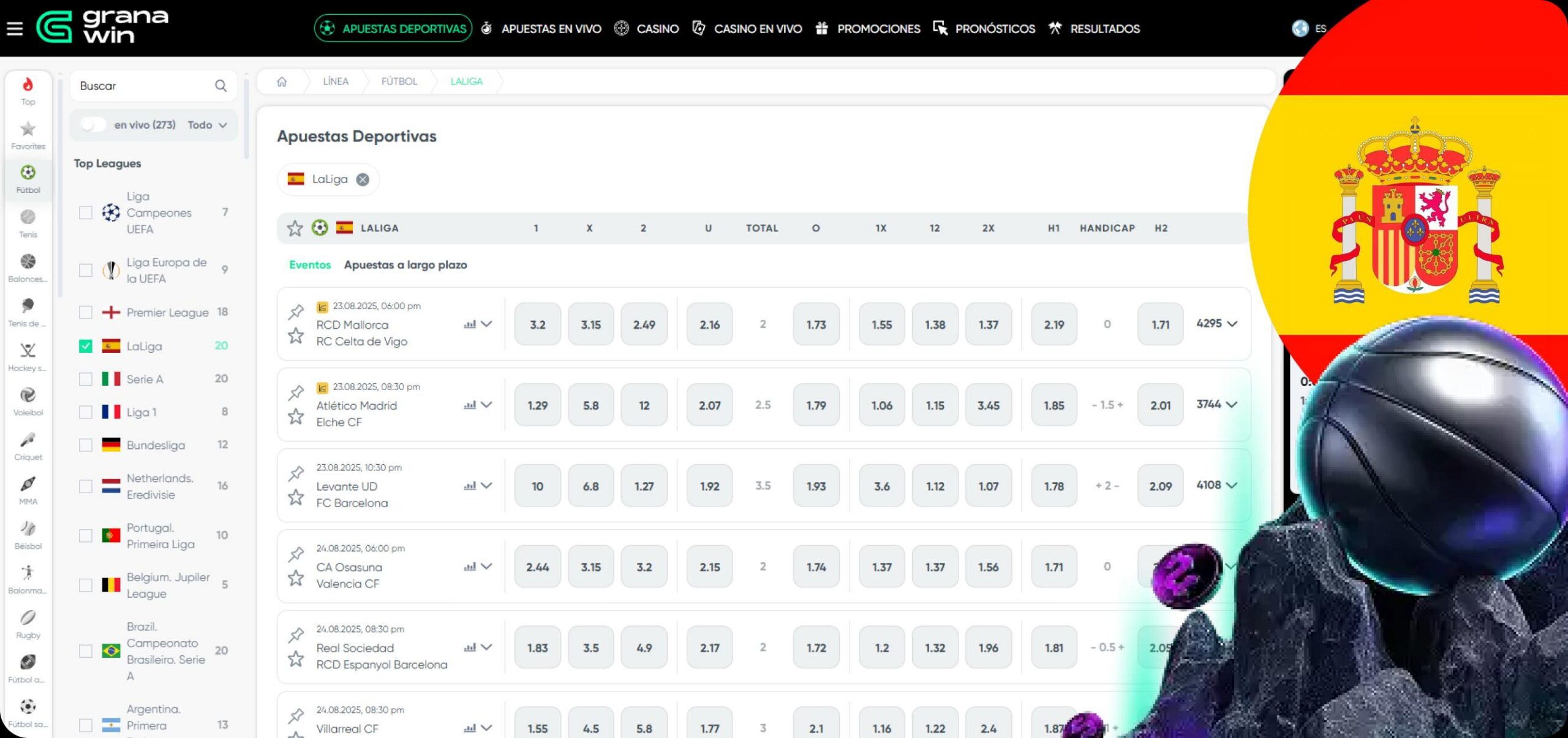Expand Levante UD match details chevron
The width and height of the screenshot is (1568, 738).
pyautogui.click(x=486, y=486)
